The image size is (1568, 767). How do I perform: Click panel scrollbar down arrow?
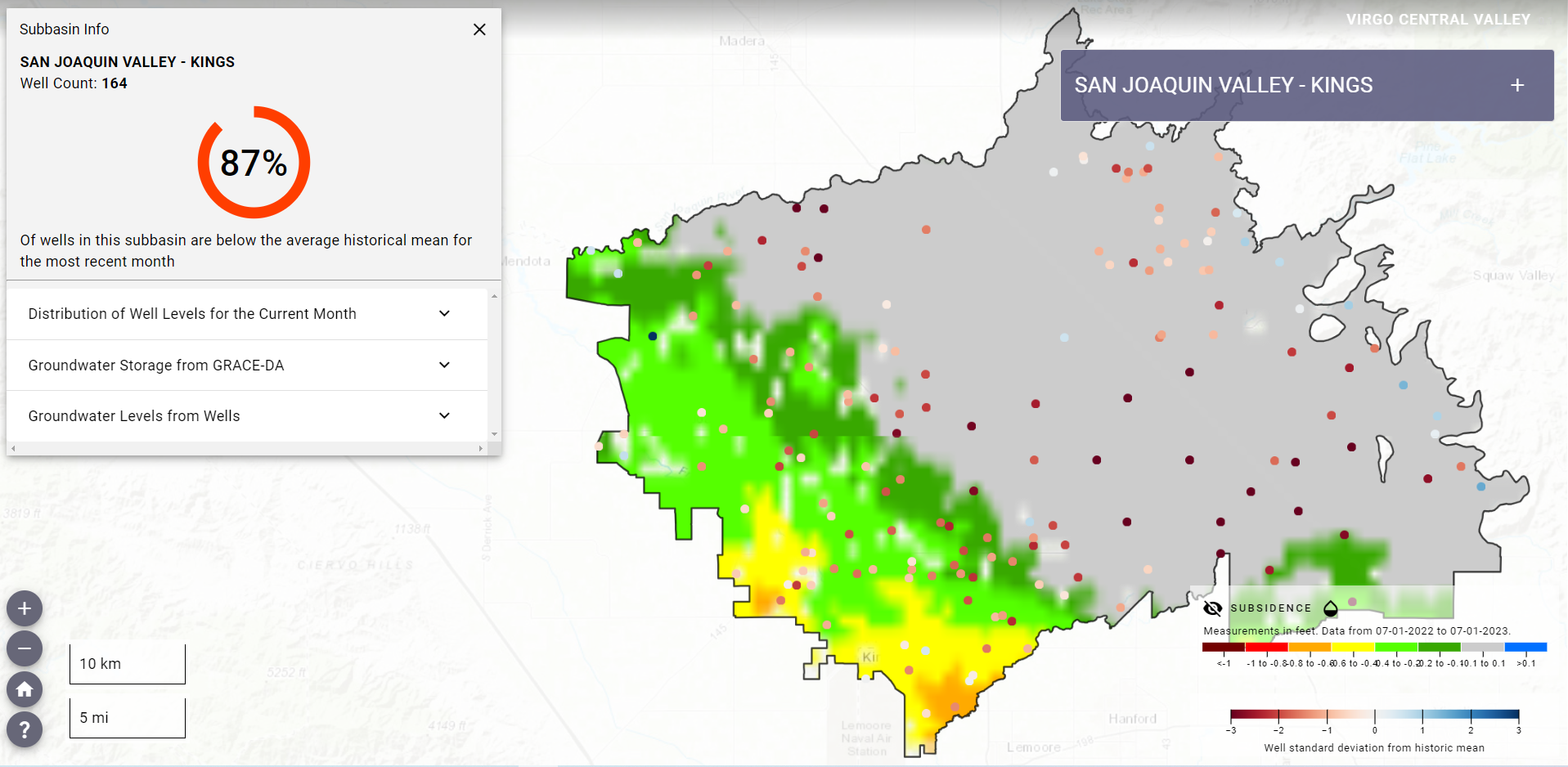pyautogui.click(x=494, y=434)
